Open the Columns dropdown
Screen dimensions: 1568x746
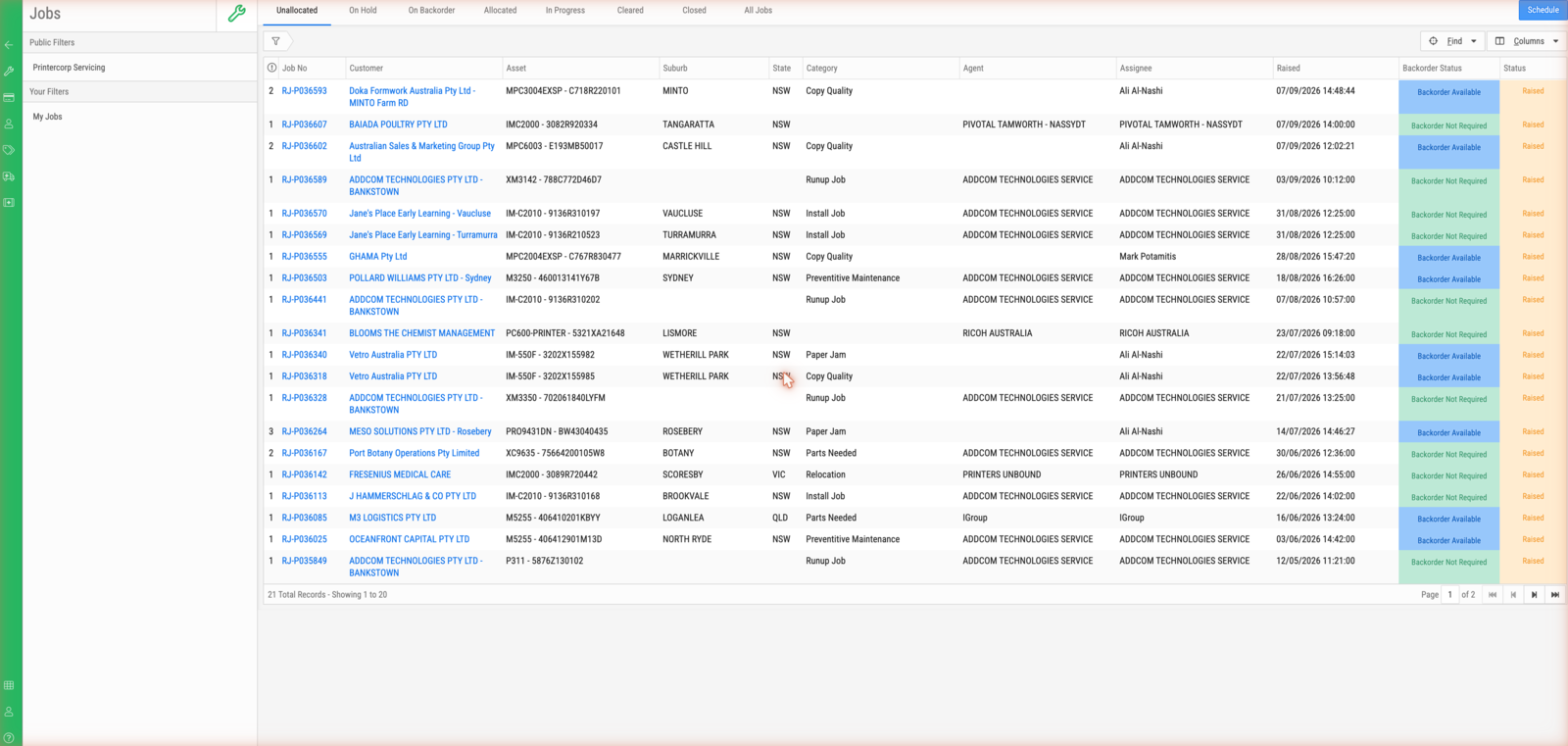(1526, 41)
